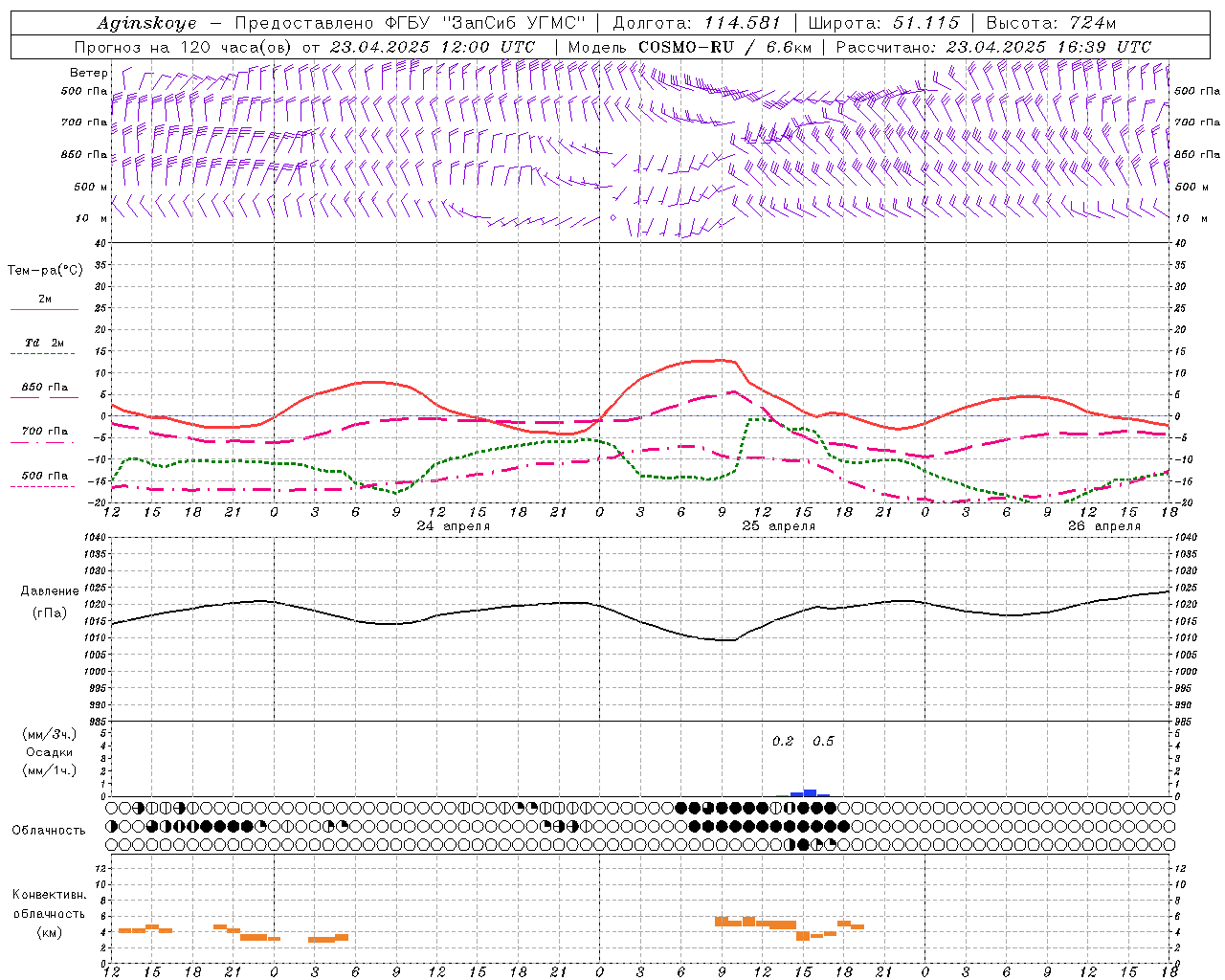Click the green dashed line sample under "Td 2м"
Viewport: 1225px width, 980px height.
pyautogui.click(x=42, y=353)
